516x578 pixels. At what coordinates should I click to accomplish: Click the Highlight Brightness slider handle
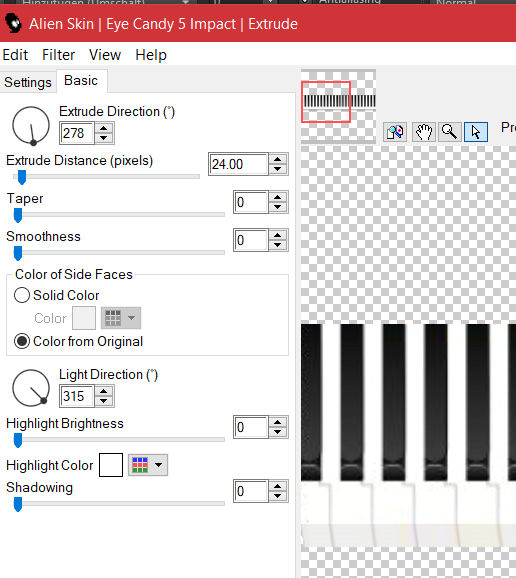(18, 440)
